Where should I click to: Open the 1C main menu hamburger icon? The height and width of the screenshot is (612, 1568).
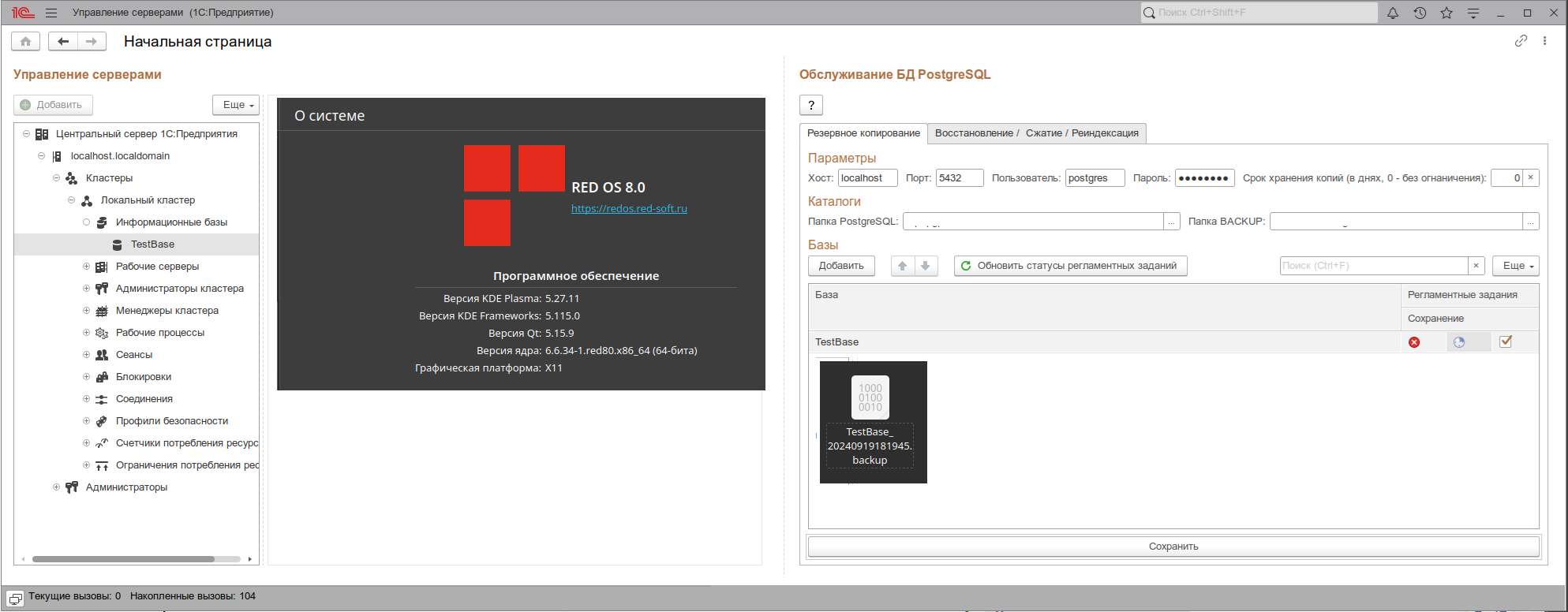point(51,13)
